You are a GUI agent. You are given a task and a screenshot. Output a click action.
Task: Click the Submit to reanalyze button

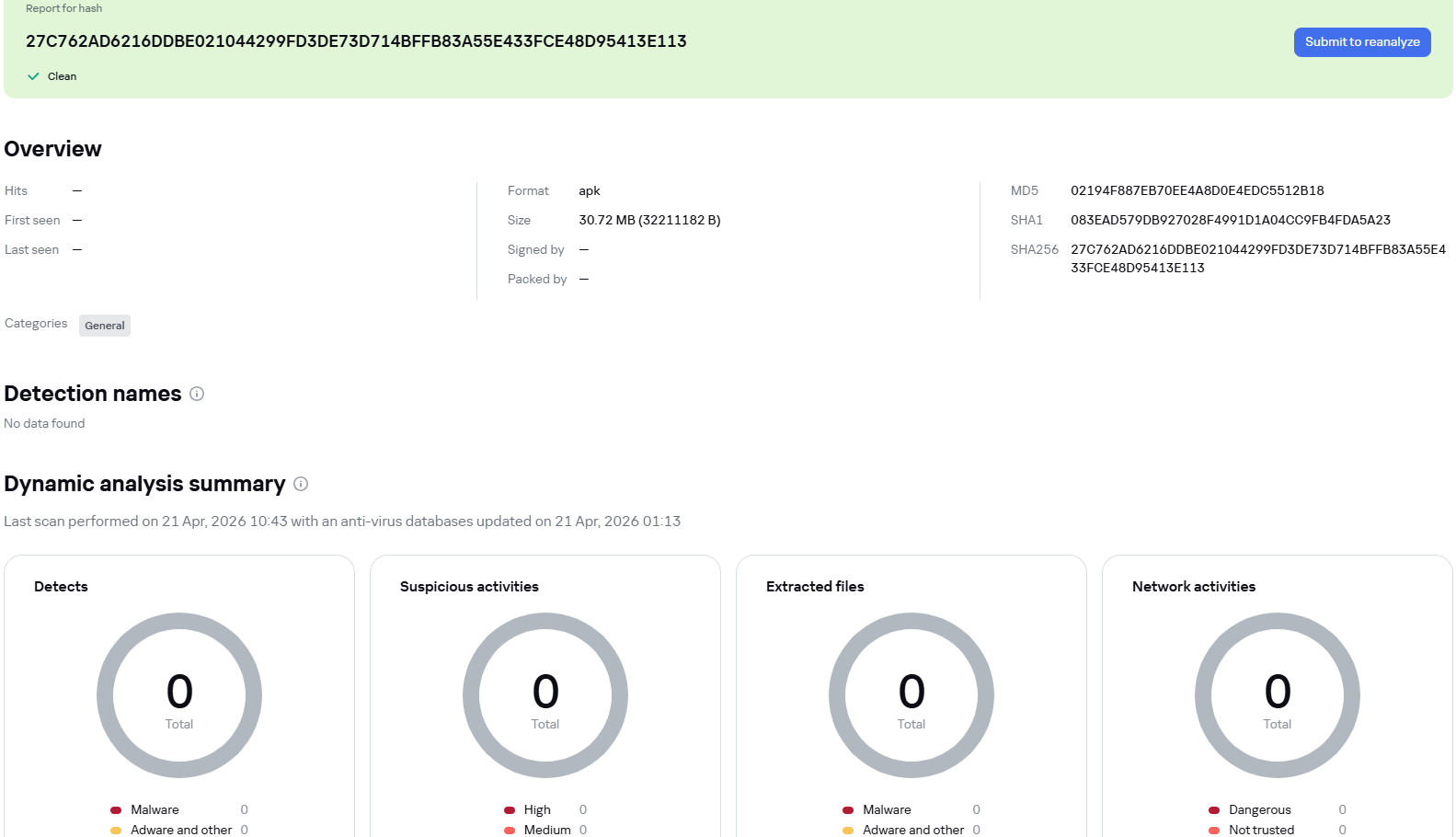(1362, 42)
